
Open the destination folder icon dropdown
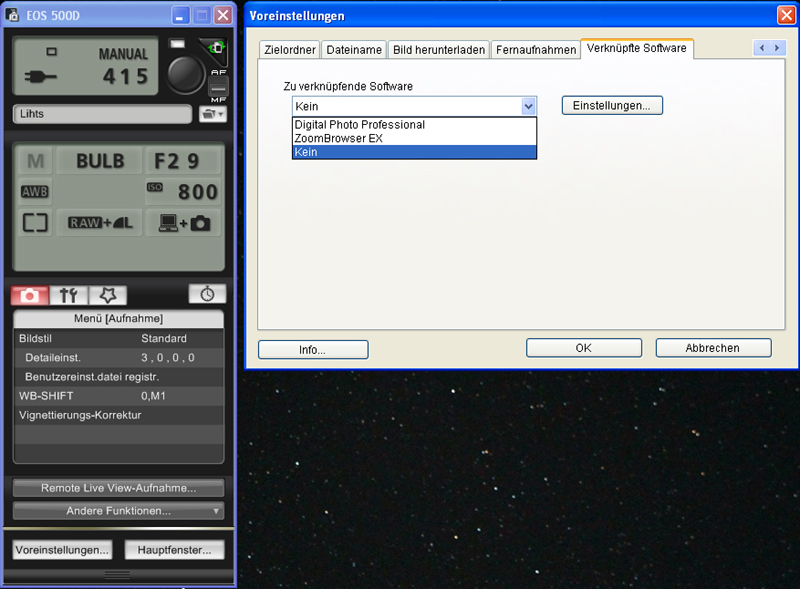pyautogui.click(x=212, y=114)
